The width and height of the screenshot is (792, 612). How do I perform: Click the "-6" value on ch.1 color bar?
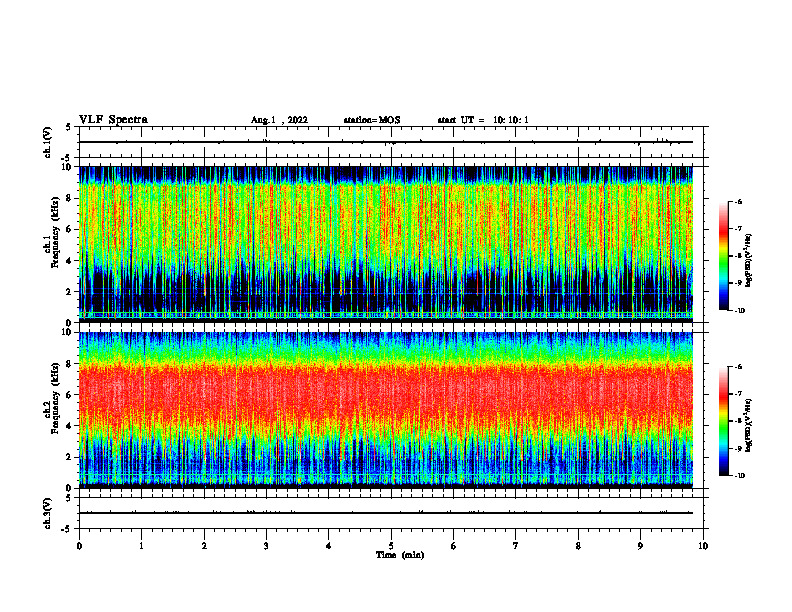[738, 201]
